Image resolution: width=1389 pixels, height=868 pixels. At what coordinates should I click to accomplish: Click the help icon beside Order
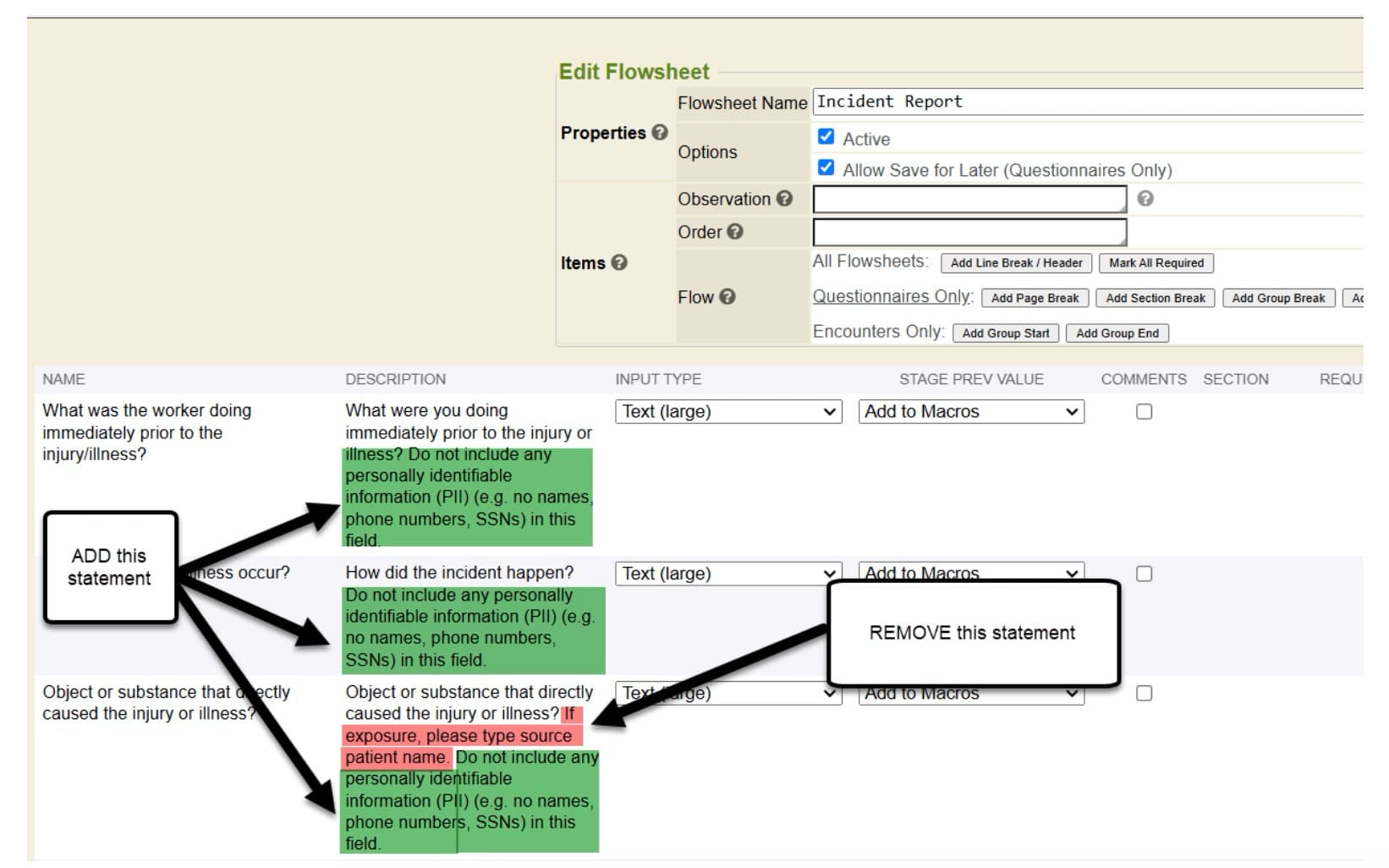click(x=735, y=232)
